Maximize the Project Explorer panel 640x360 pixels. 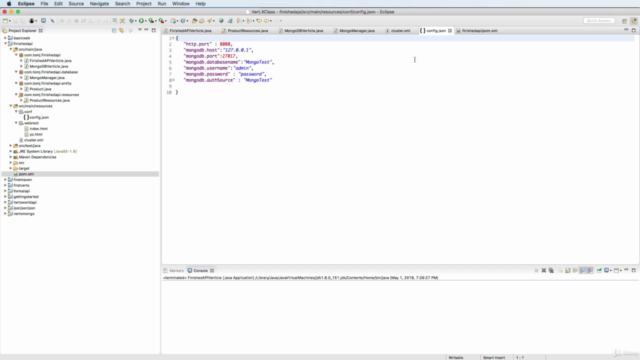tap(153, 30)
